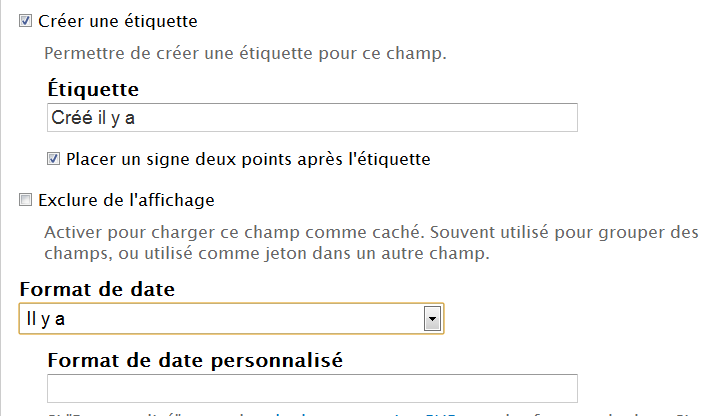Click the 'Format de date personnalisé' heading
This screenshot has height=416, width=708.
(x=195, y=360)
